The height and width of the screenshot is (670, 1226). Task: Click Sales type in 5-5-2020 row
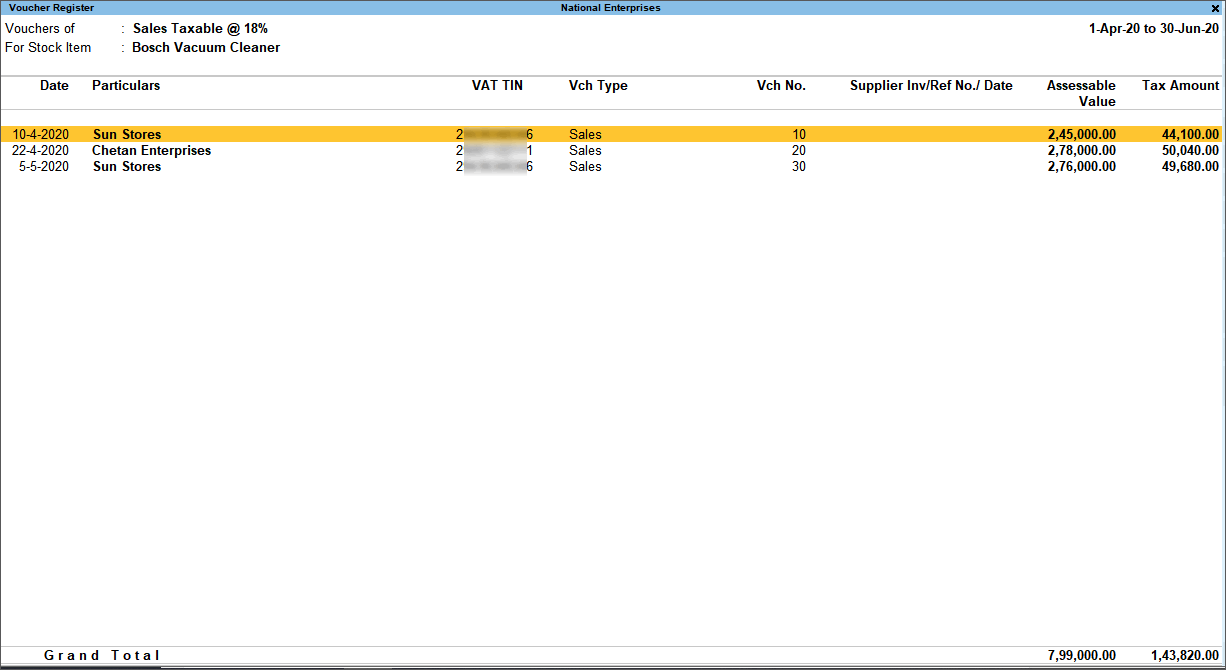[585, 167]
